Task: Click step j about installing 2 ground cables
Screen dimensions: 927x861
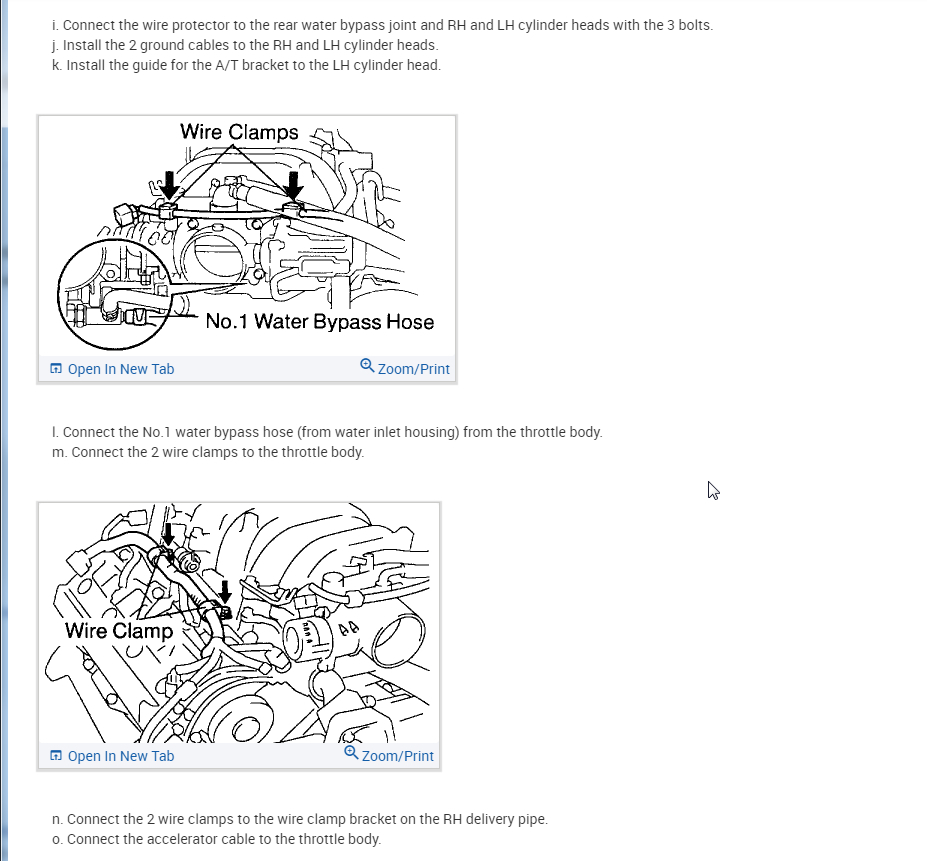Action: (245, 46)
